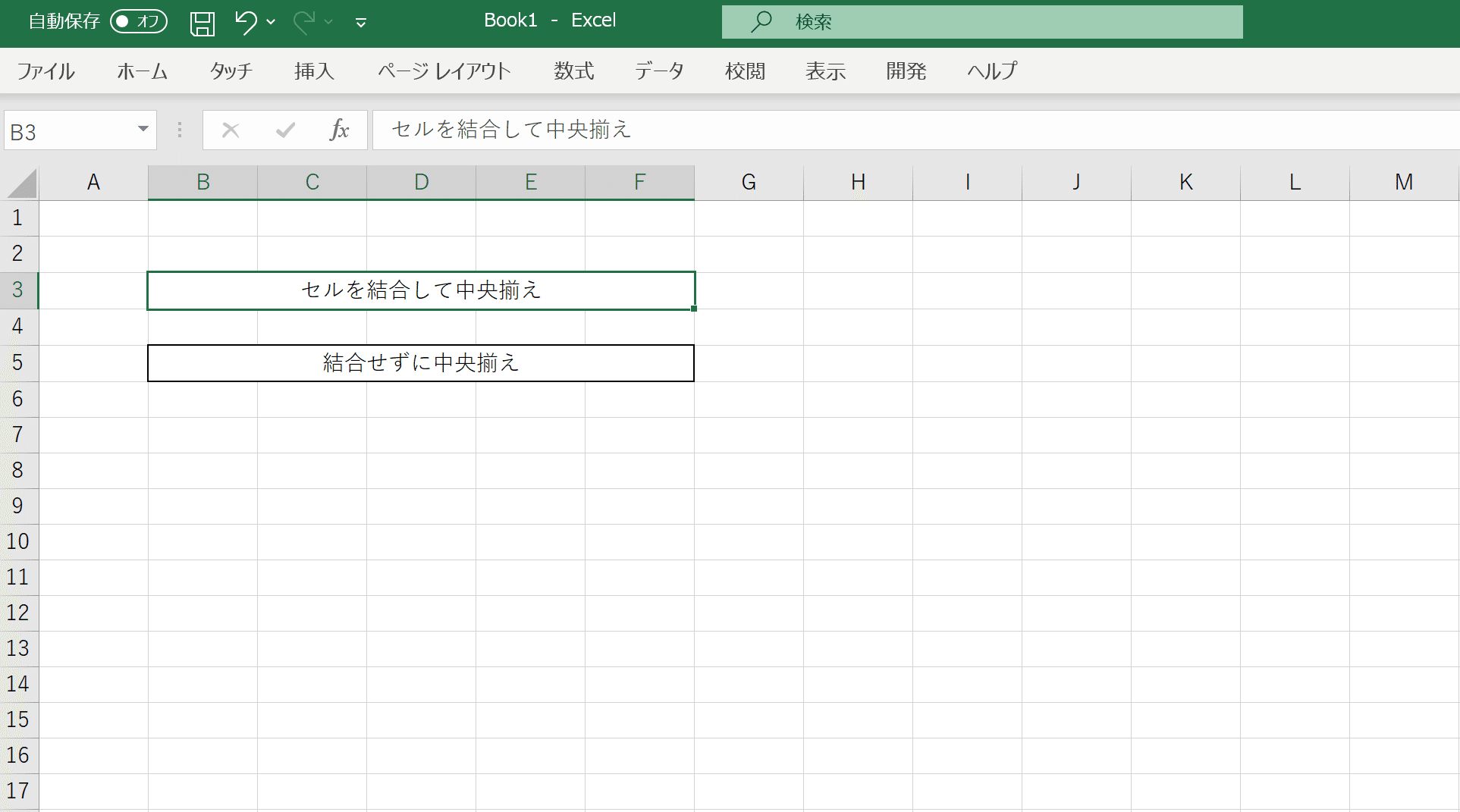1460x812 pixels.
Task: Switch to the 数式 tab
Action: [573, 71]
